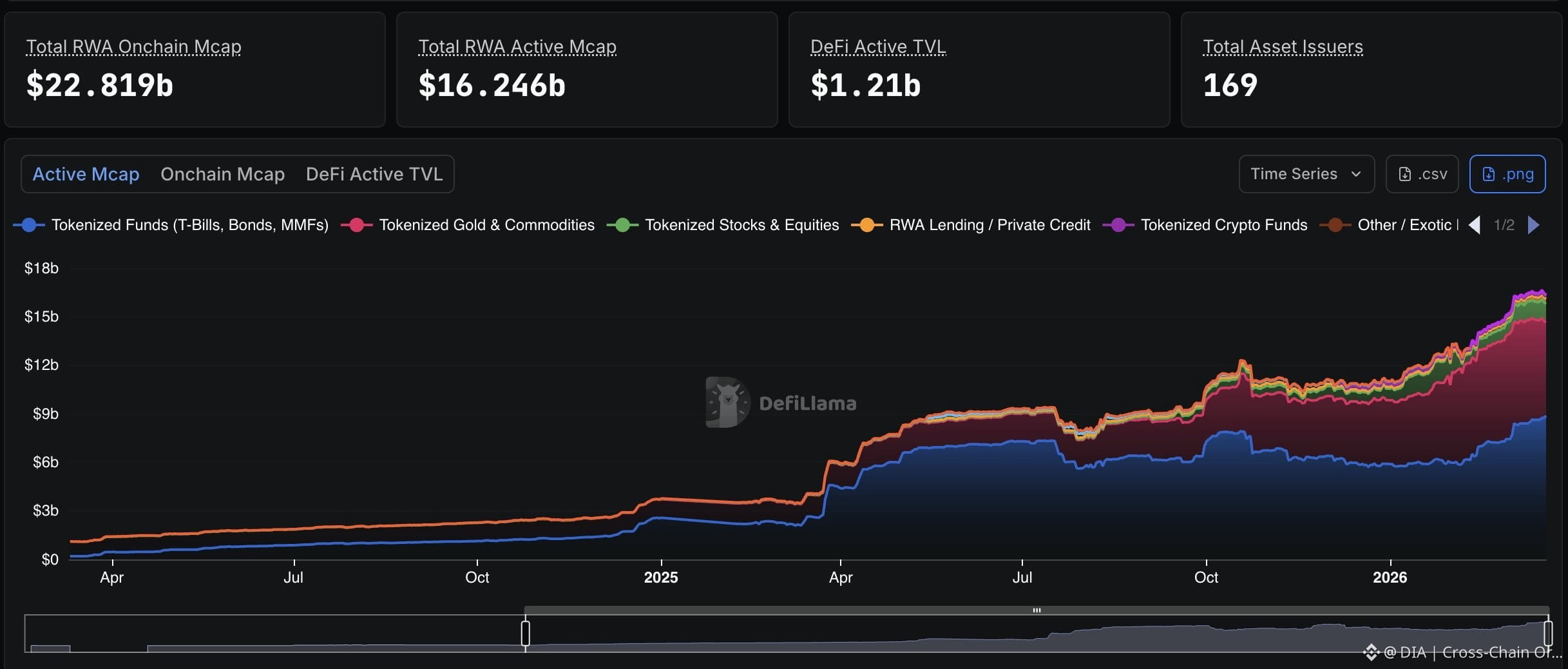Click the file icon on .png button
Screen dimensions: 1568x669
pyautogui.click(x=1489, y=174)
